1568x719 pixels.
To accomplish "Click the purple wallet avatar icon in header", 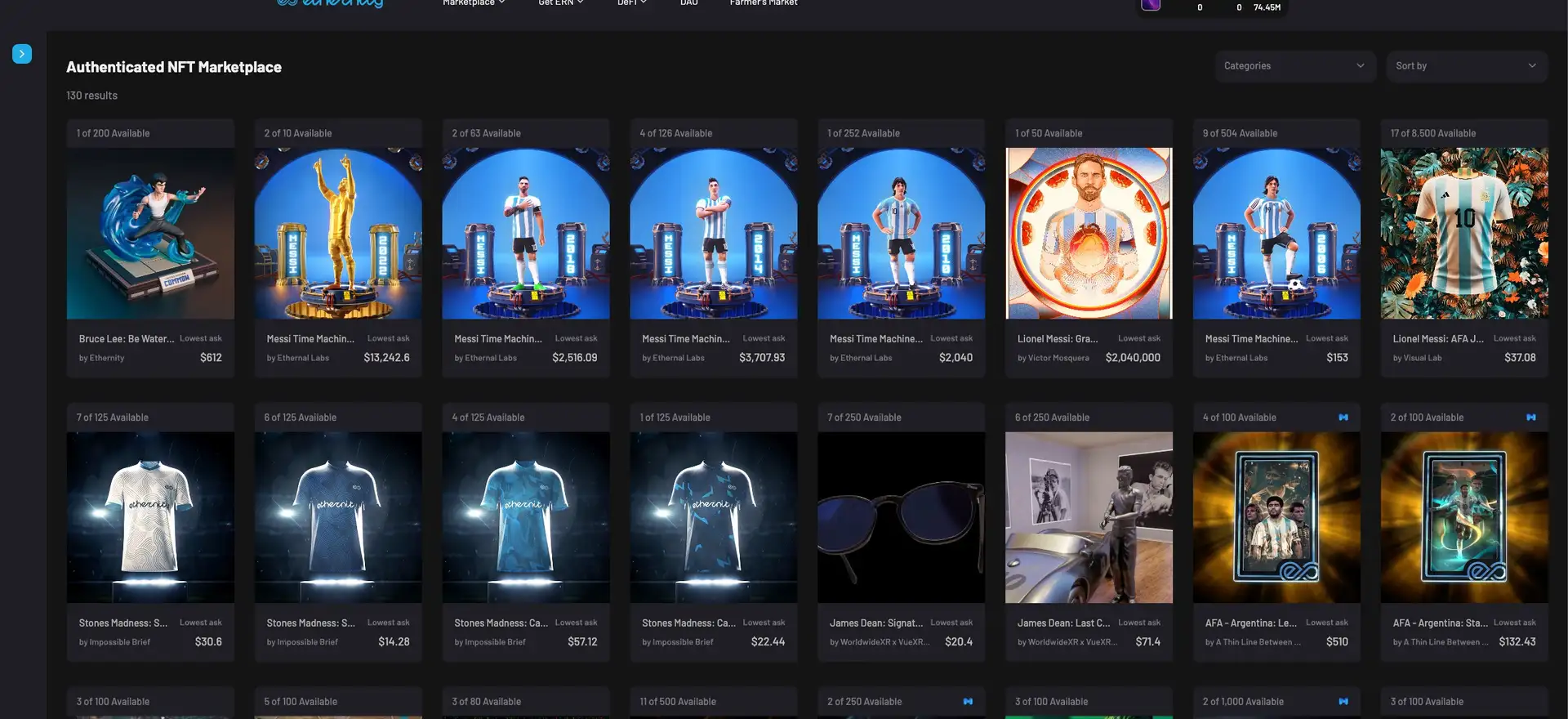I will coord(1151,4).
